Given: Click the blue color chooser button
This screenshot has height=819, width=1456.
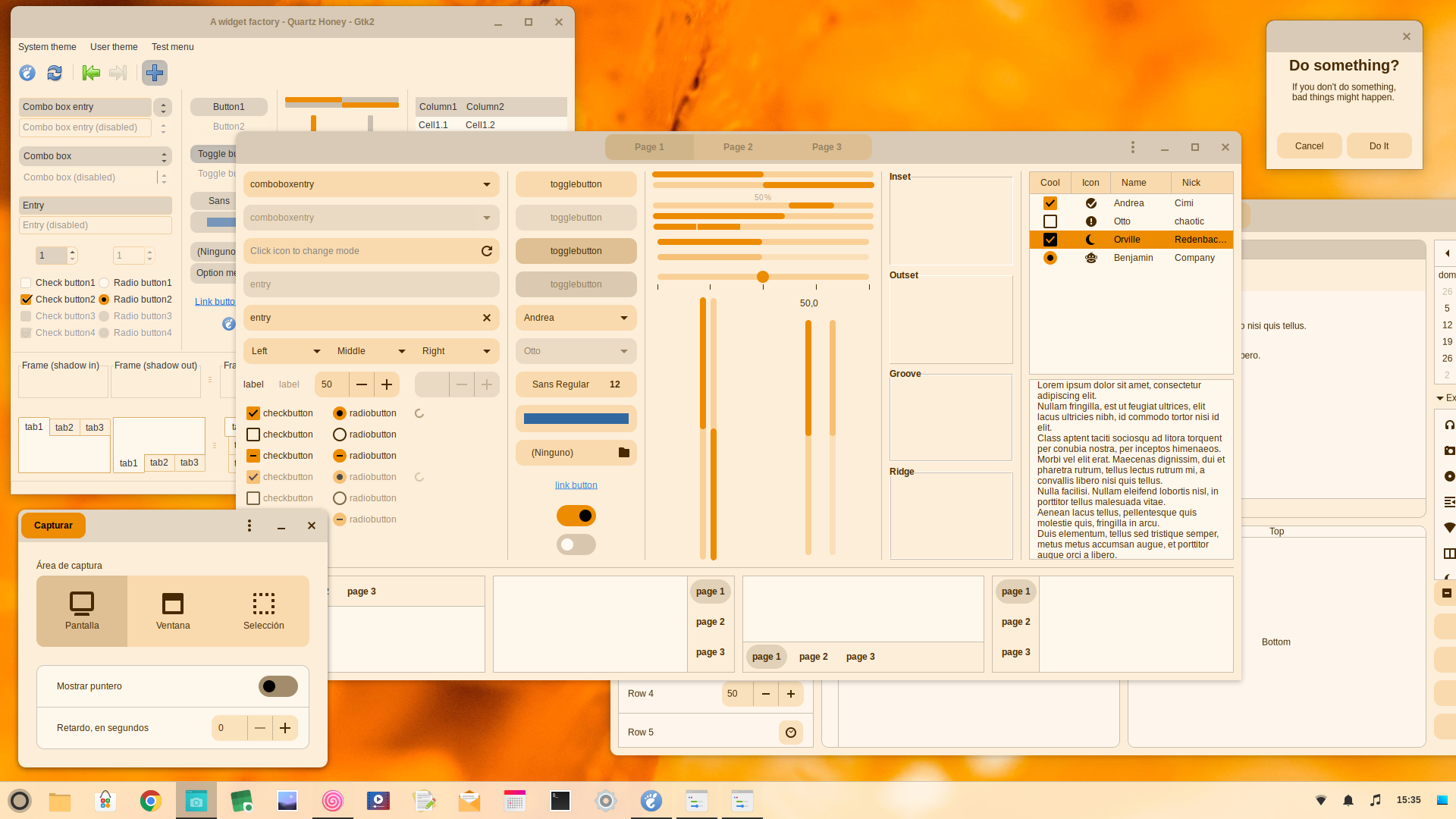Looking at the screenshot, I should (x=576, y=419).
